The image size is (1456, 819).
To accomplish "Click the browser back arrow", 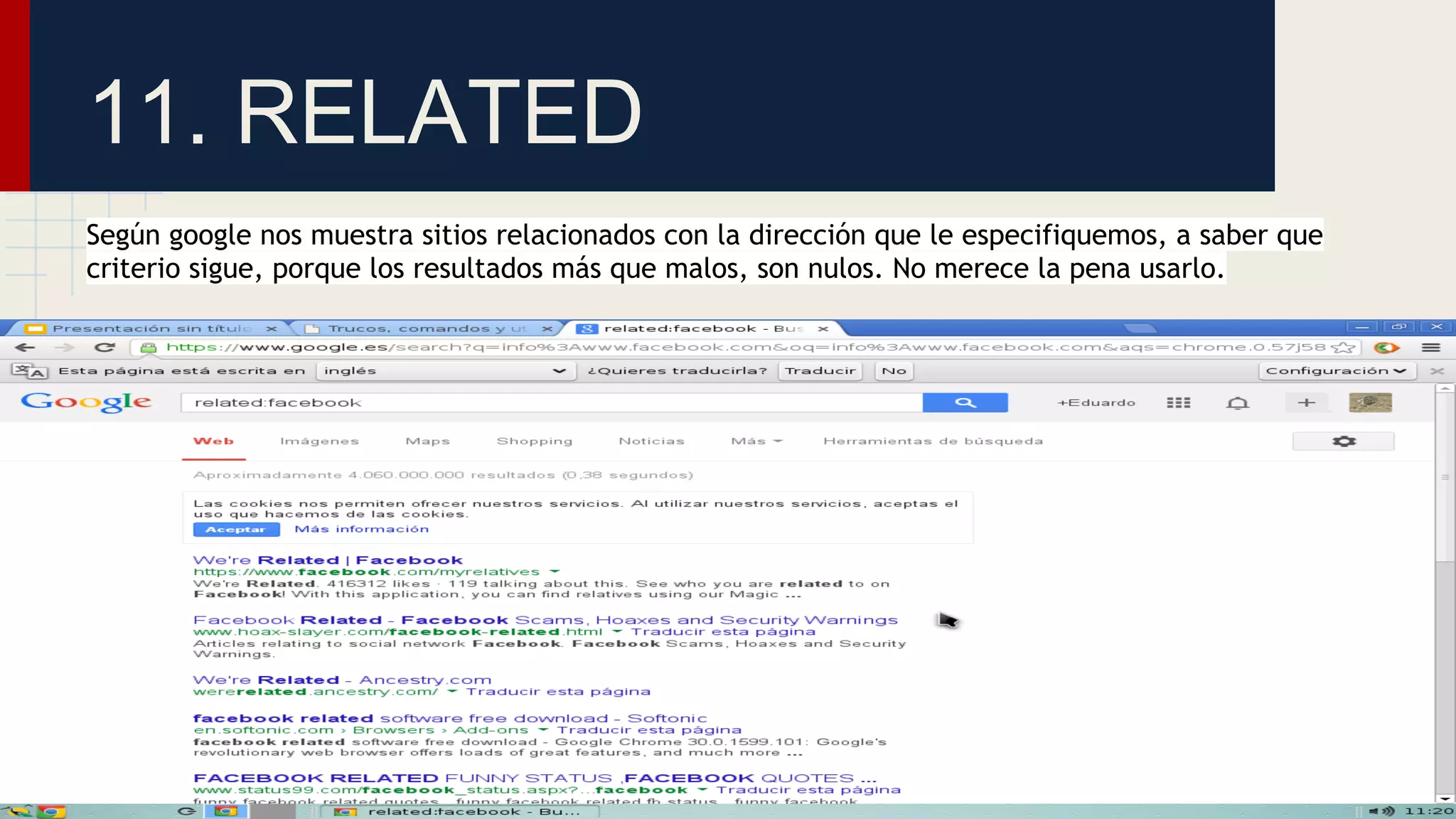I will pyautogui.click(x=25, y=348).
